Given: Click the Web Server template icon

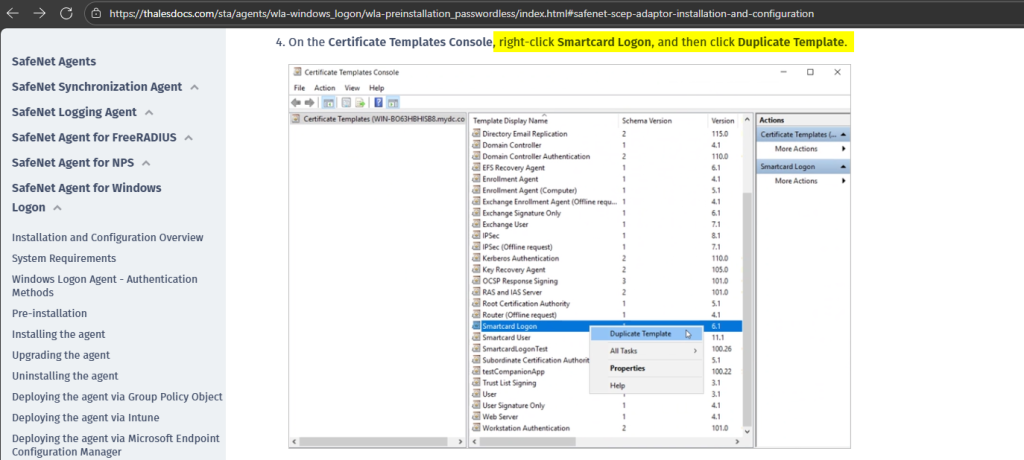Looking at the screenshot, I should [476, 416].
